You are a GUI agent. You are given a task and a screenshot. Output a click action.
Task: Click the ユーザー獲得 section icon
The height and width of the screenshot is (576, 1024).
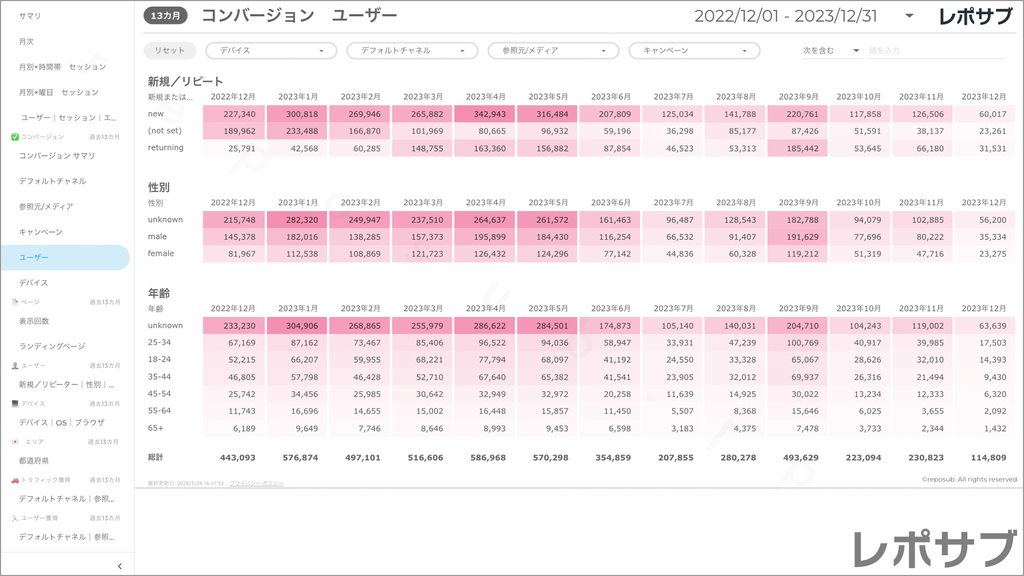pos(14,518)
